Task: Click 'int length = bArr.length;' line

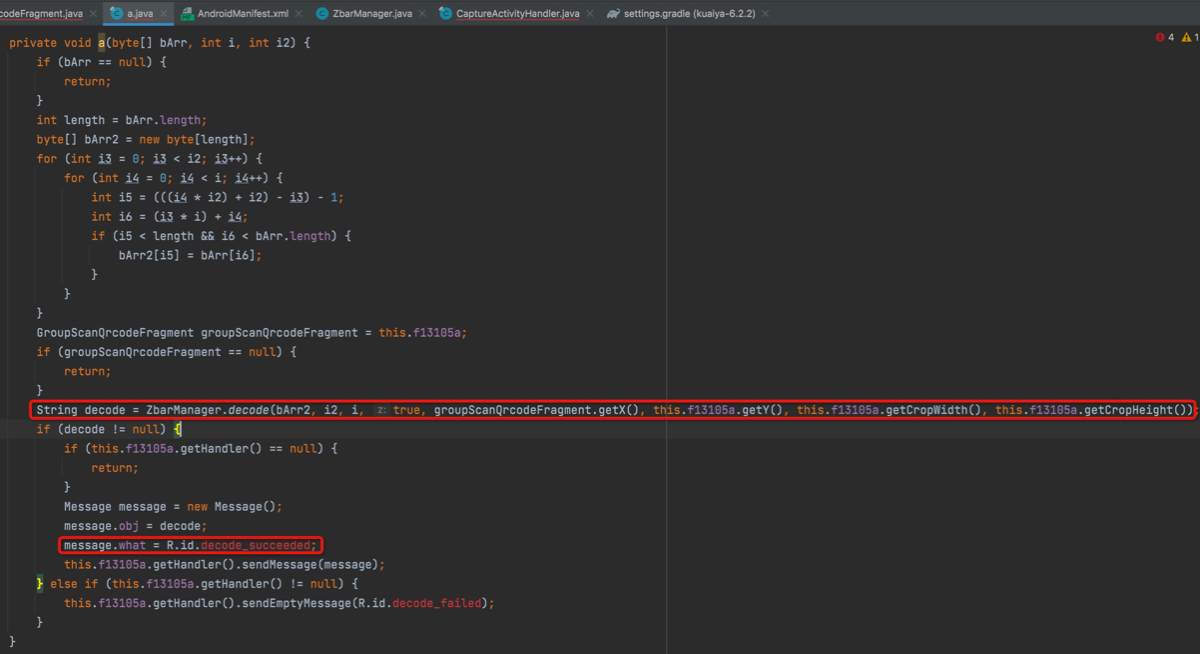Action: point(121,120)
